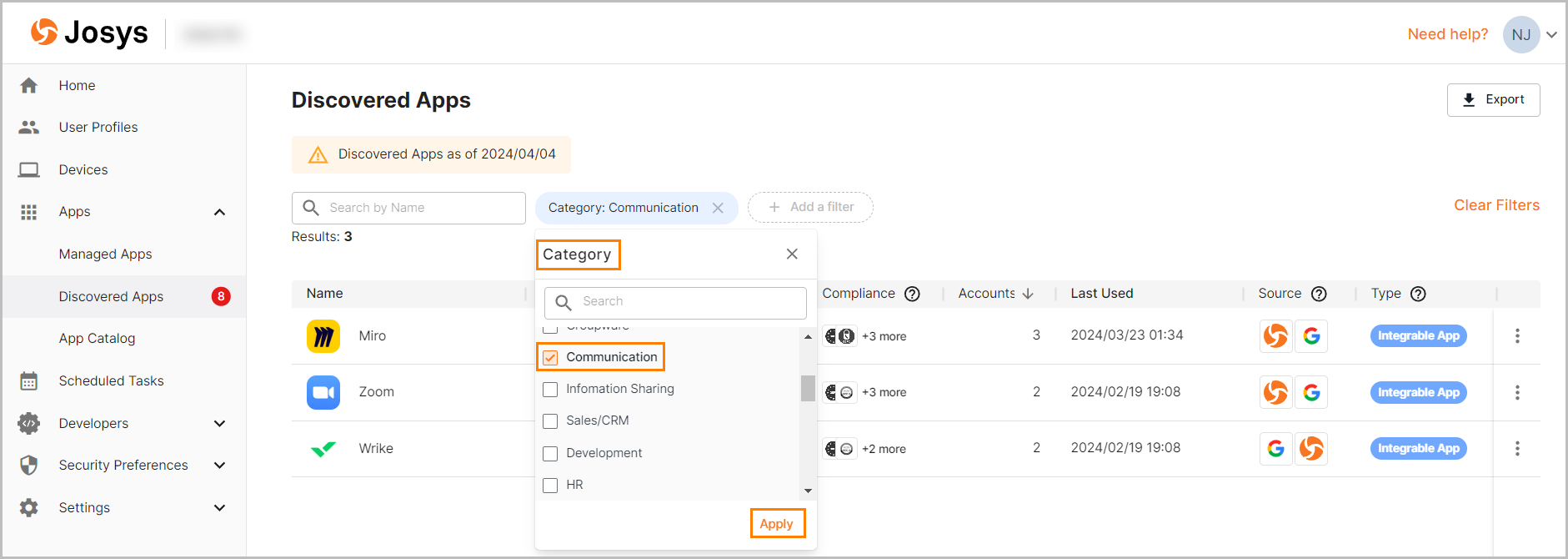The image size is (1568, 559).
Task: Check the Development checkbox
Action: pyautogui.click(x=550, y=454)
